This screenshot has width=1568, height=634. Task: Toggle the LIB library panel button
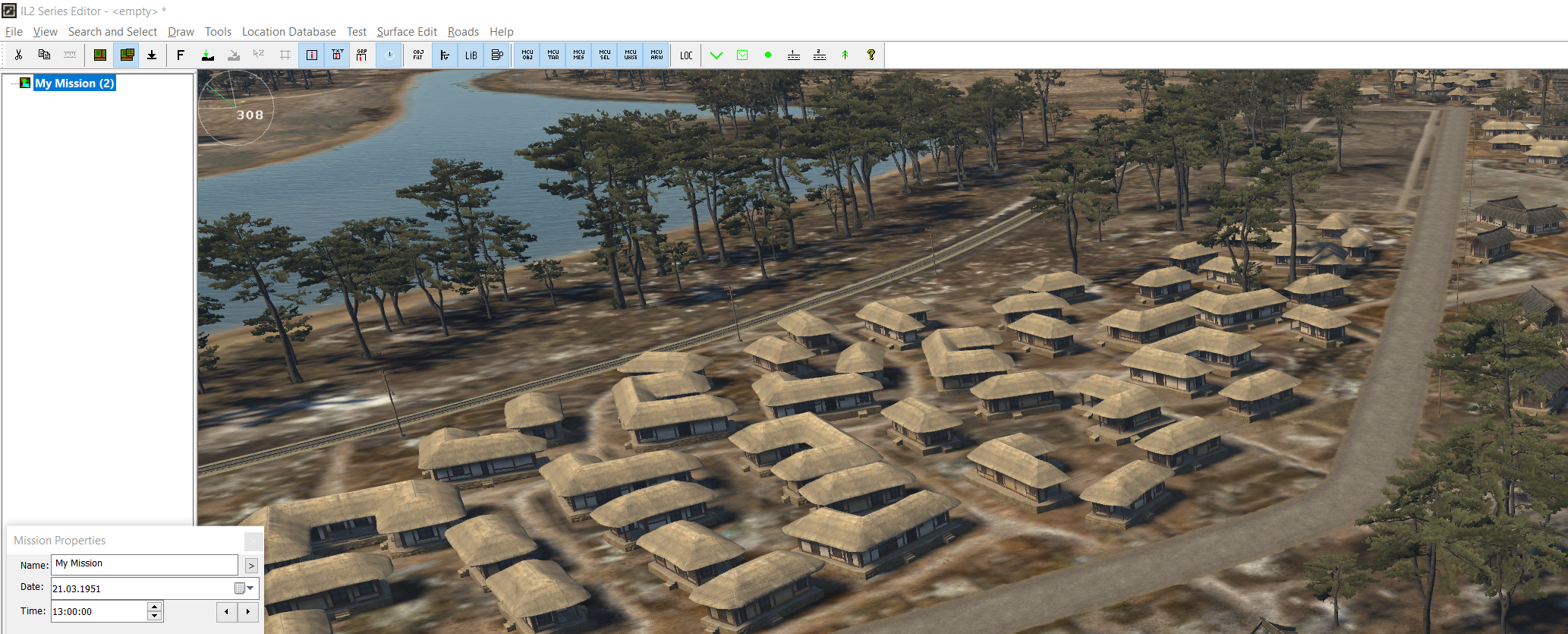point(471,55)
